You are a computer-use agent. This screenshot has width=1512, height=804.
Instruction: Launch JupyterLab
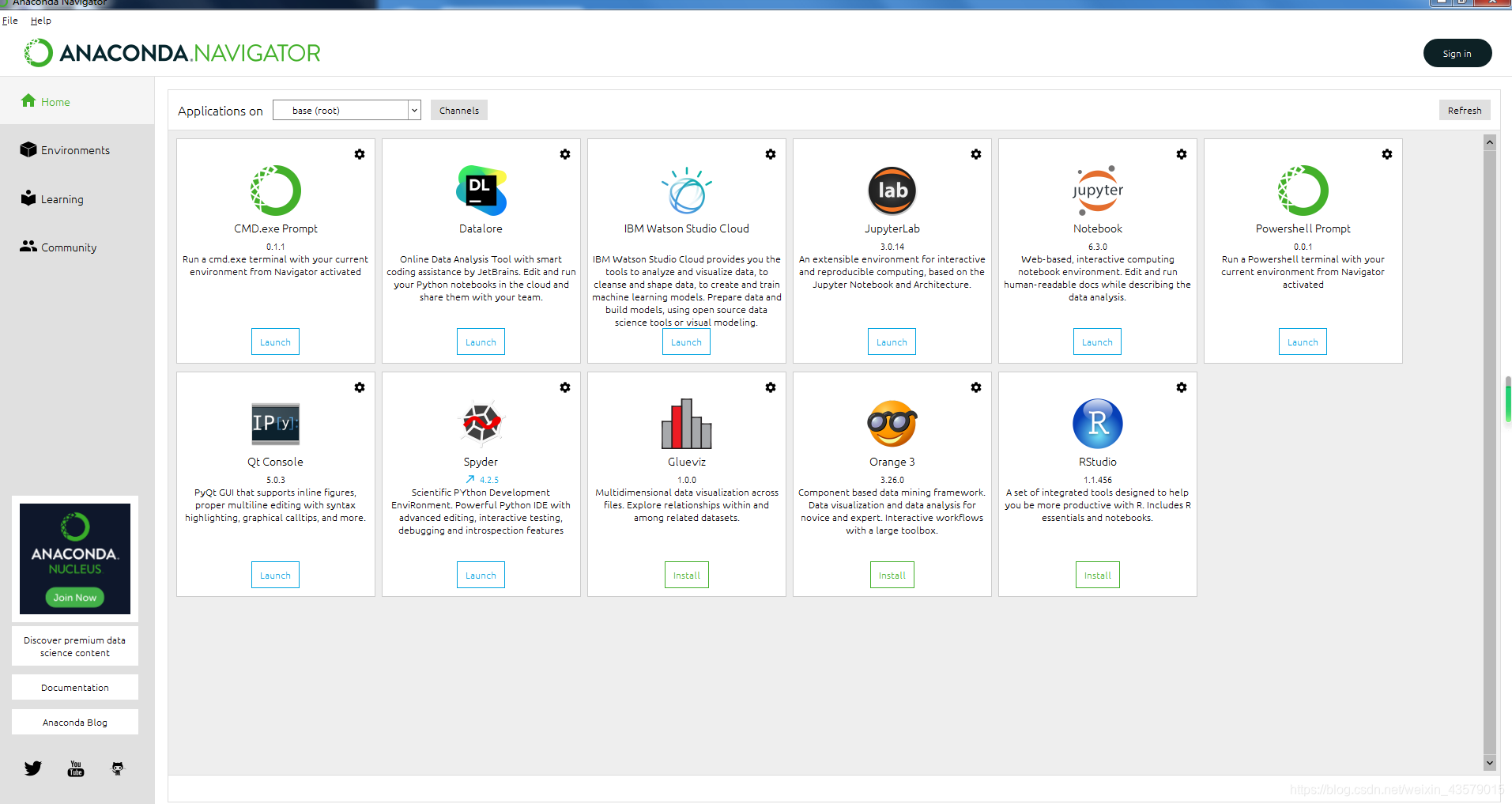pos(892,342)
